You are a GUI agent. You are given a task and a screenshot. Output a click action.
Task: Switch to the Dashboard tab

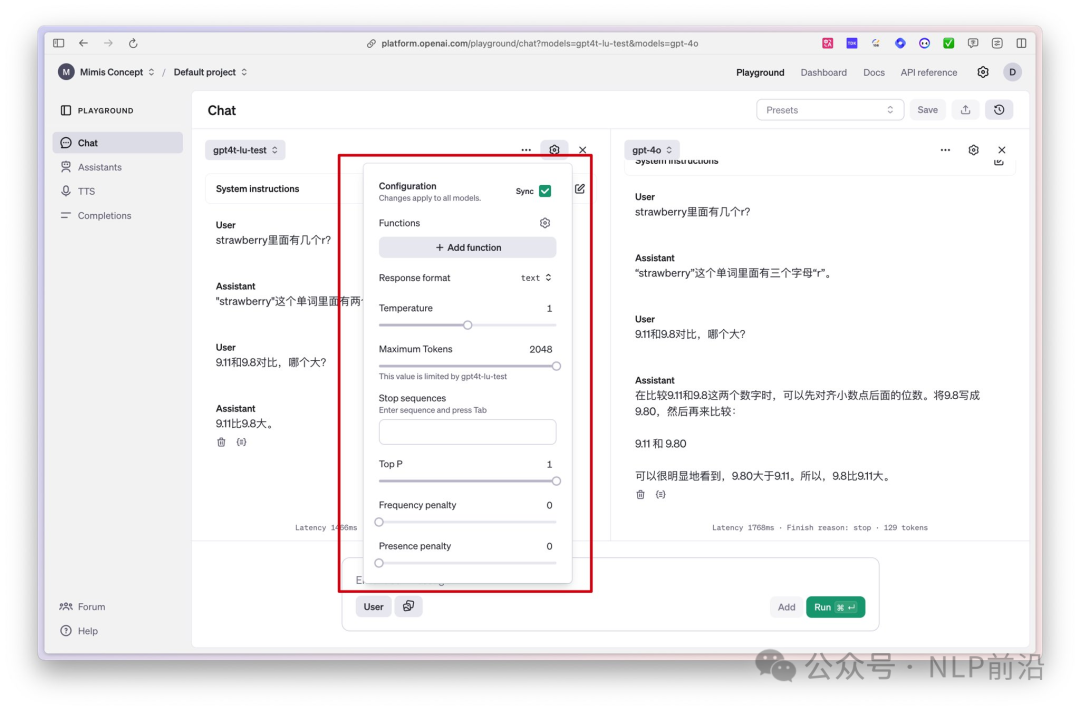823,72
